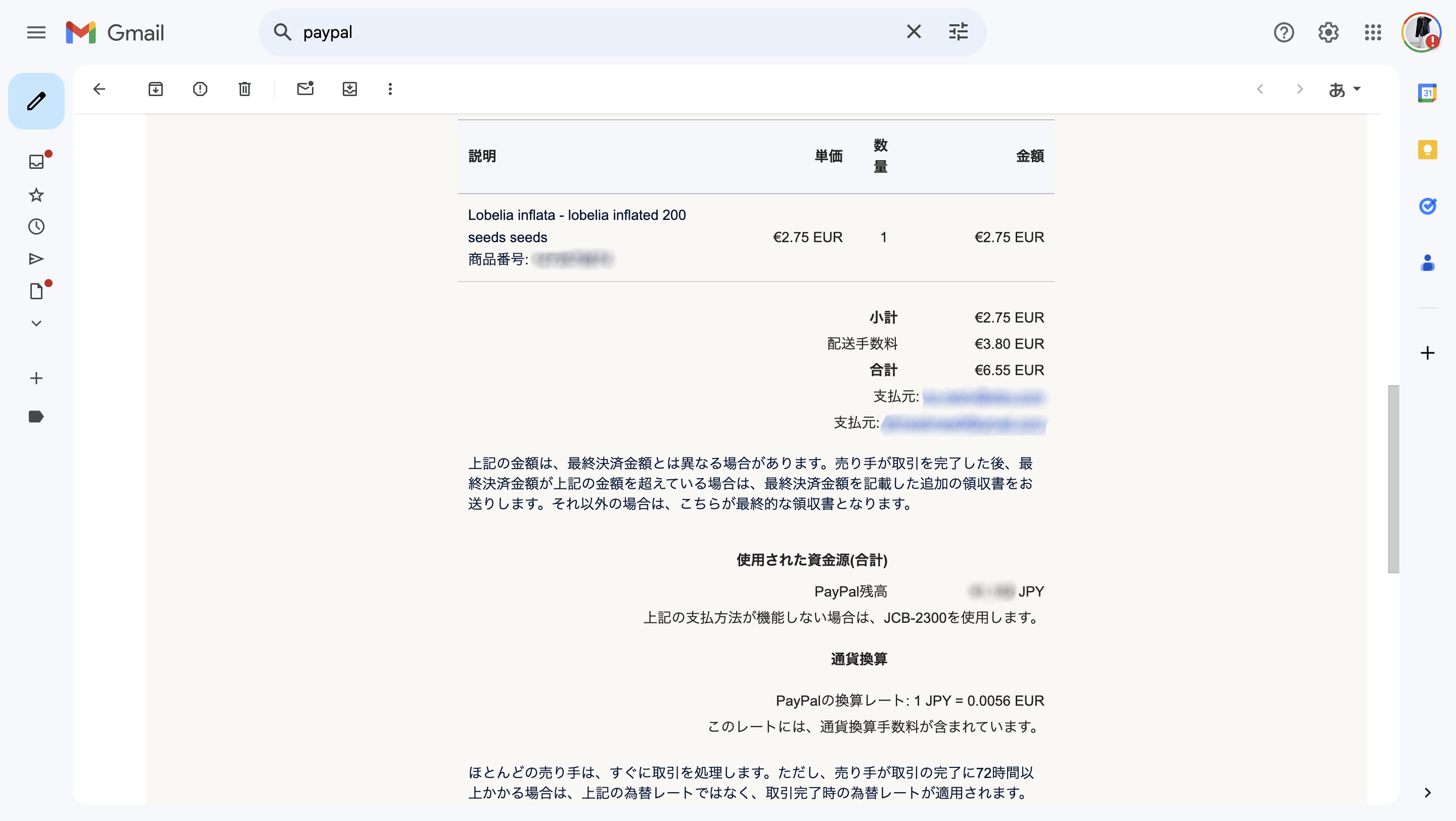This screenshot has height=821, width=1456.
Task: Move email to inbox using the toolbar icon
Action: click(x=350, y=88)
